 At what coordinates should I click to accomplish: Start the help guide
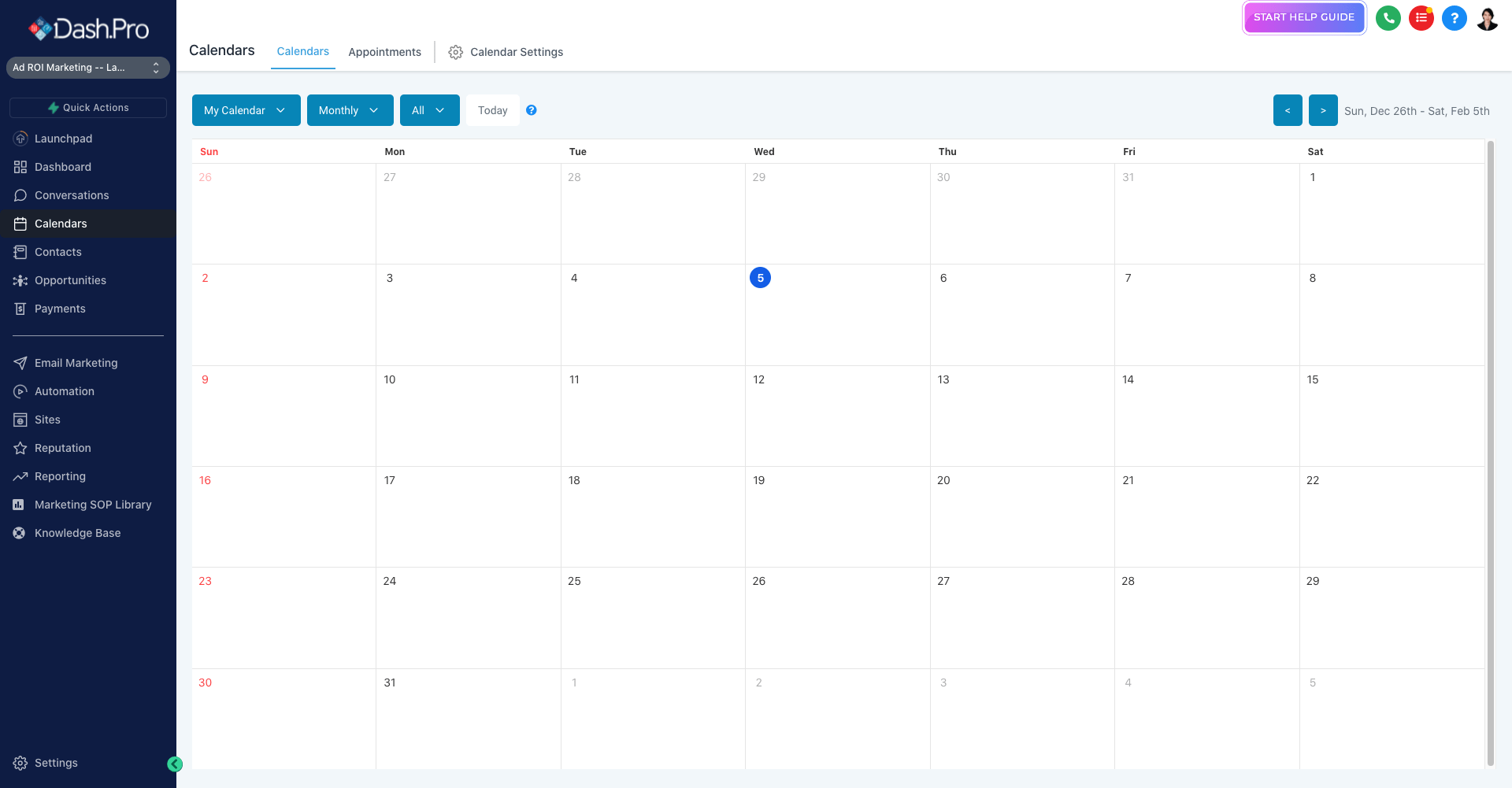click(1303, 17)
